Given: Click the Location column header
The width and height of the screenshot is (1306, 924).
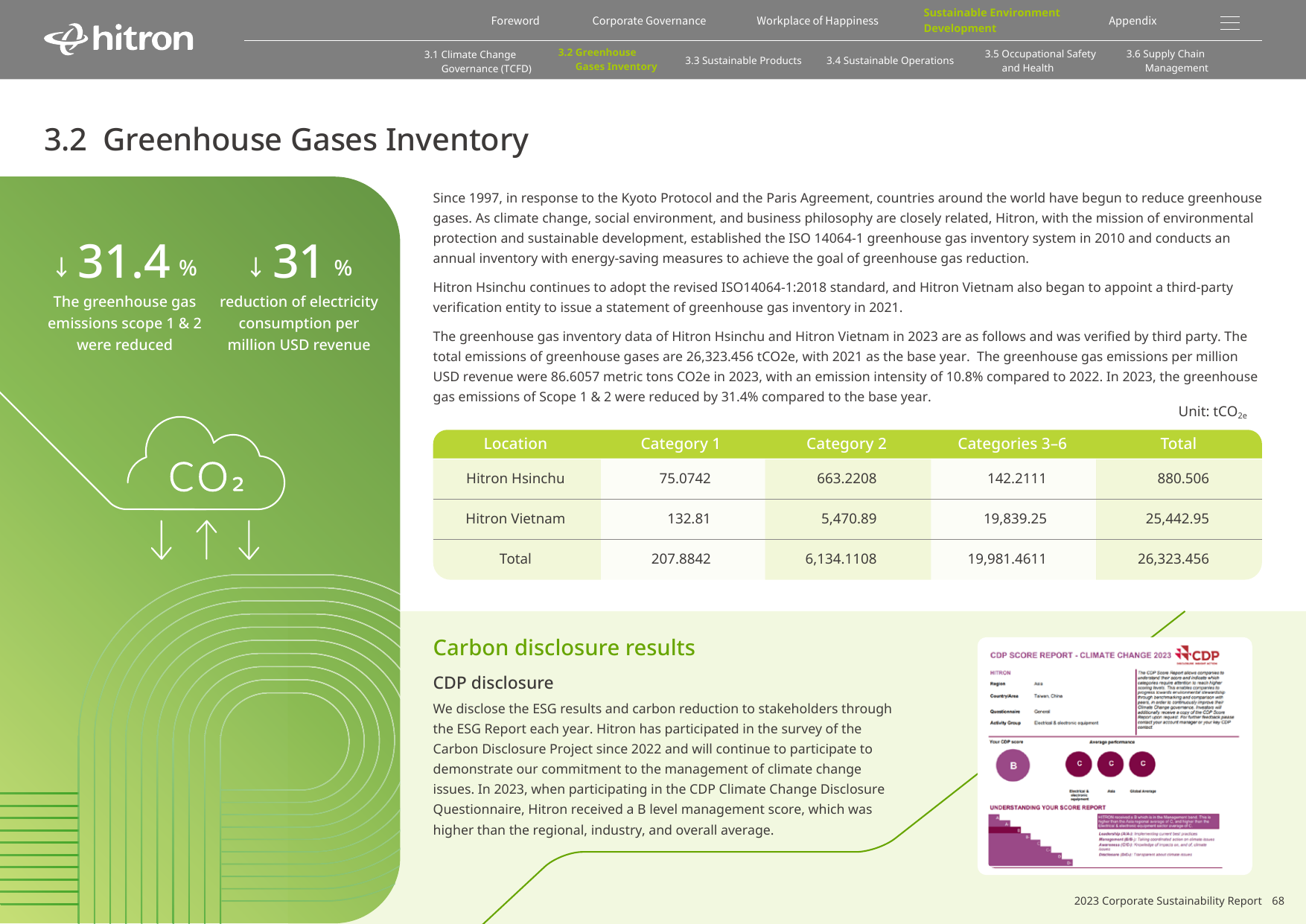Looking at the screenshot, I should click(515, 444).
